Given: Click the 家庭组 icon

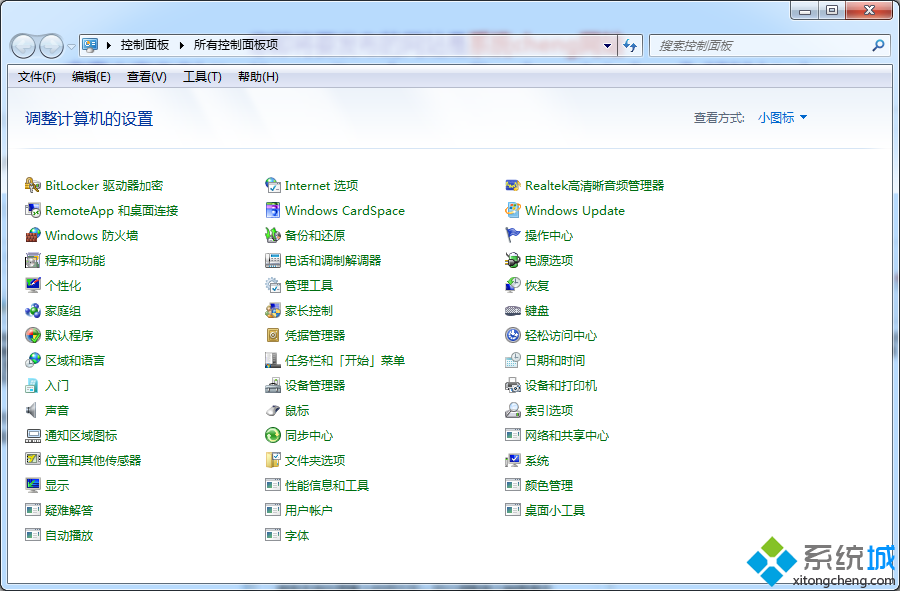Looking at the screenshot, I should tap(33, 310).
